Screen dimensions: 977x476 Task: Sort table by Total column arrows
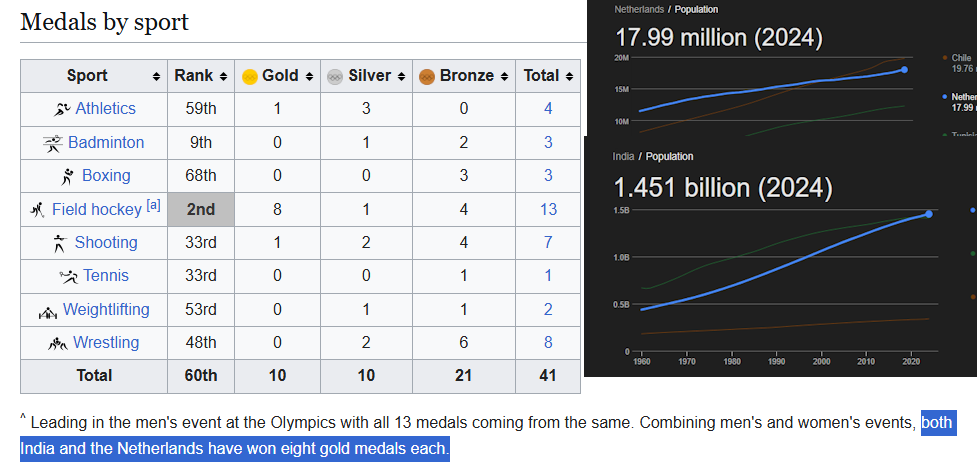pos(569,76)
